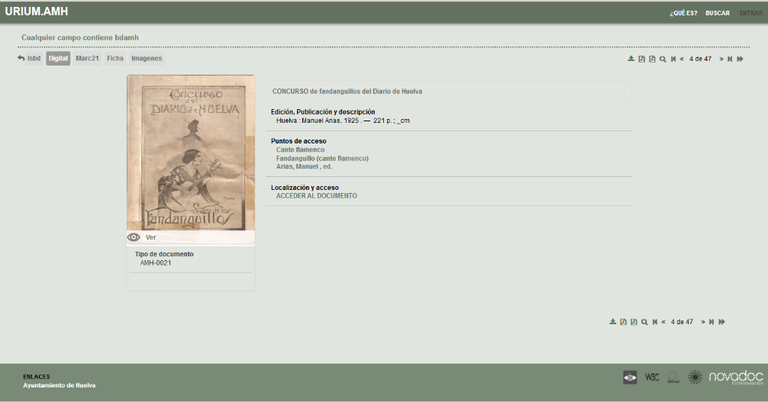The height and width of the screenshot is (402, 768).
Task: Open the ¿QUÉ ES? menu item
Action: click(683, 13)
